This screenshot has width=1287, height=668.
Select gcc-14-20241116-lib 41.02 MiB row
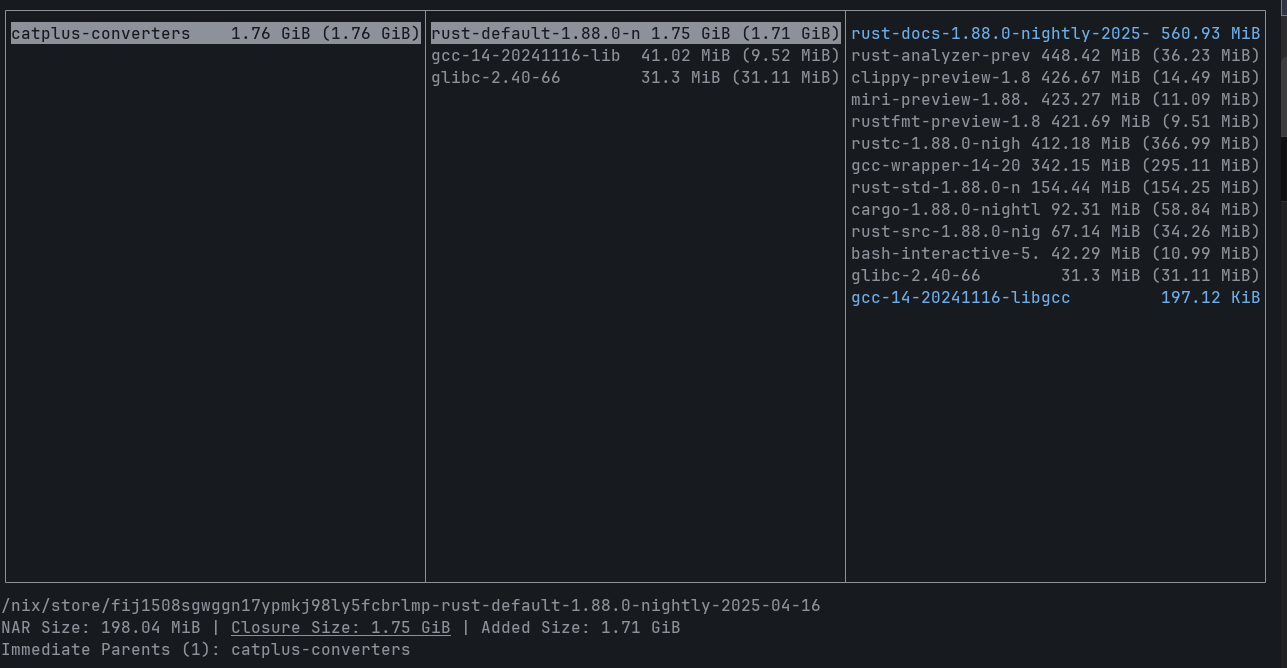635,56
